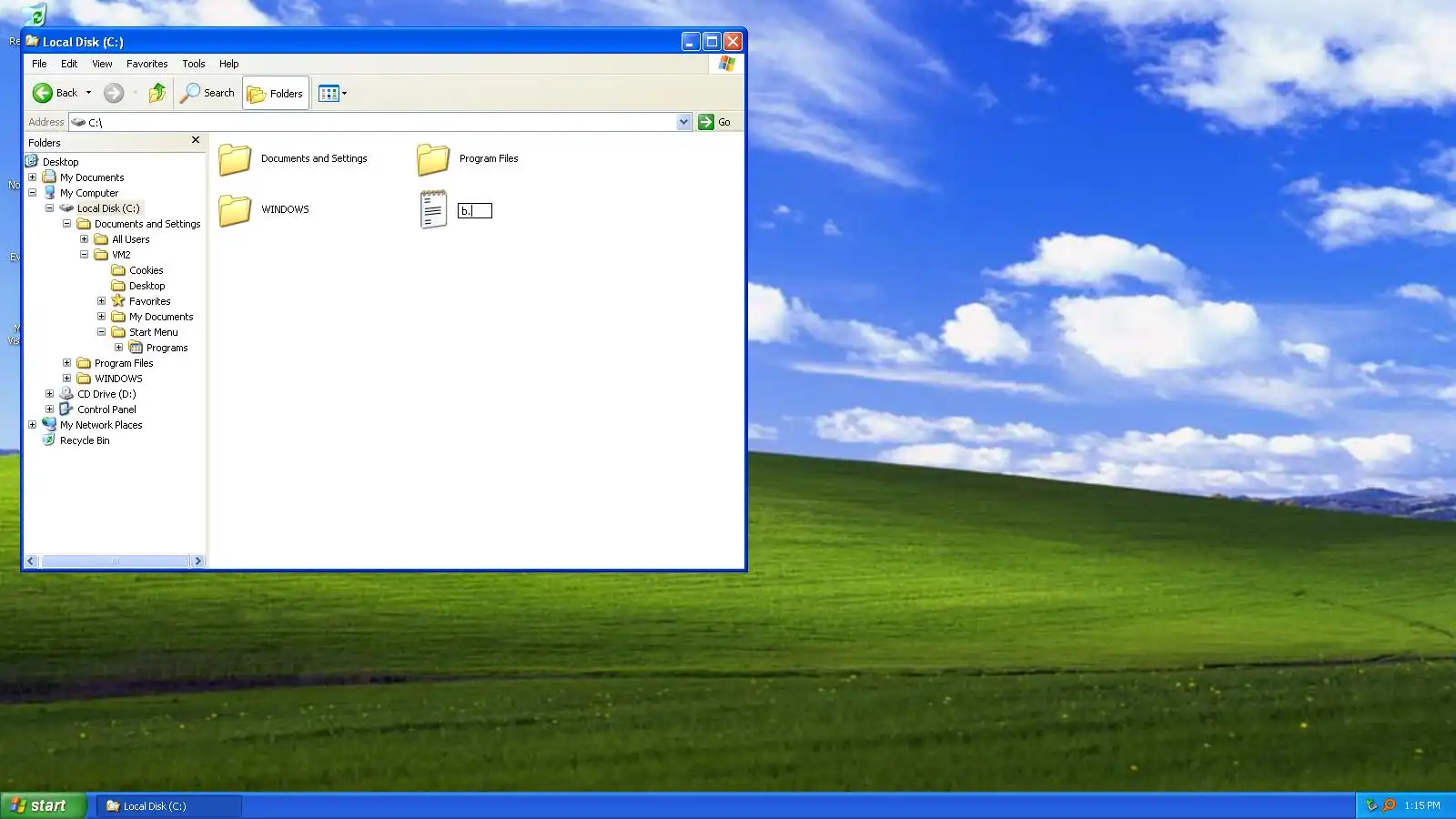Select the VM2 label in the tree
The width and height of the screenshot is (1456, 819).
[121, 255]
